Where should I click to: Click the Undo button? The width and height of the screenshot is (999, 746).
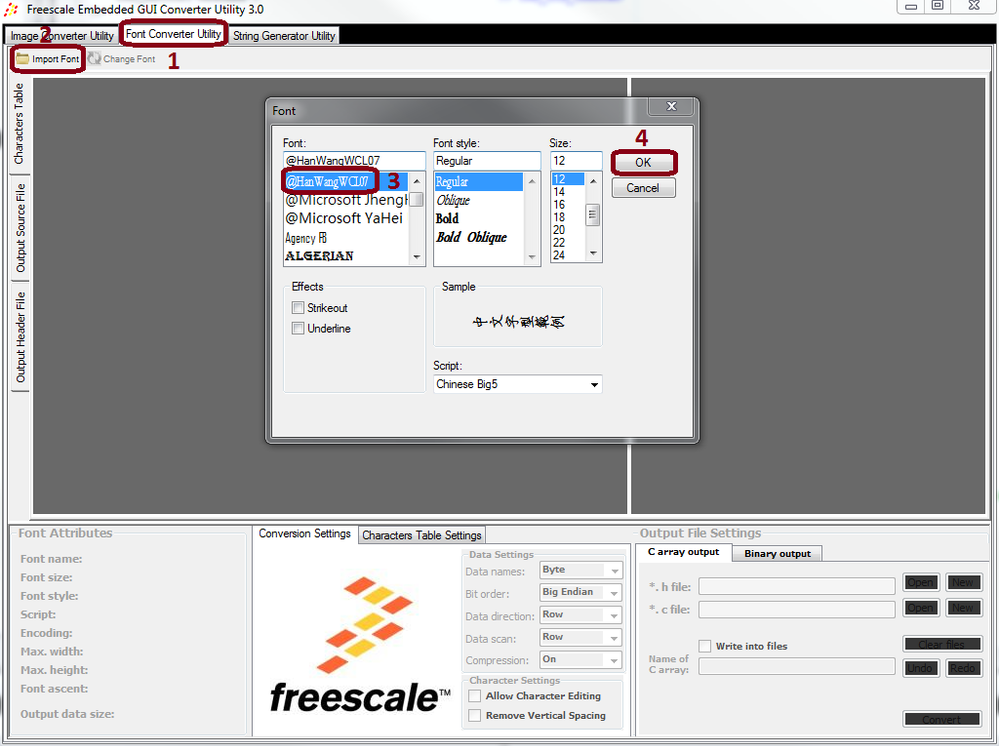pos(921,668)
